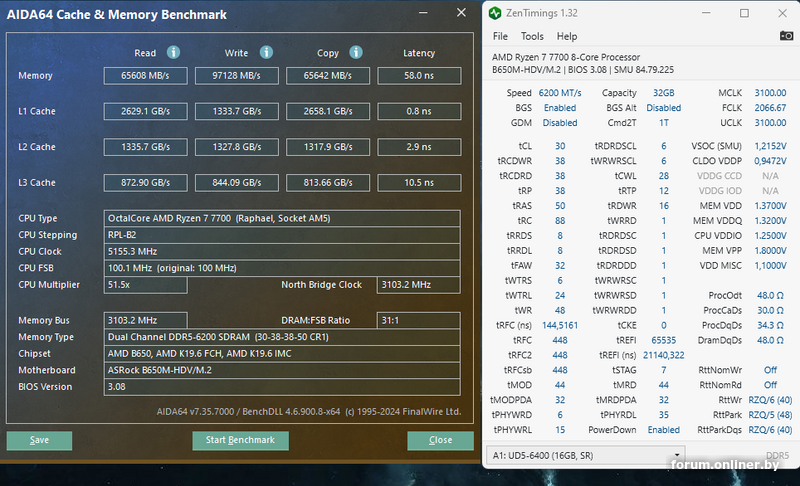800x486 pixels.
Task: Minimize the ZenTimings window
Action: (x=706, y=13)
